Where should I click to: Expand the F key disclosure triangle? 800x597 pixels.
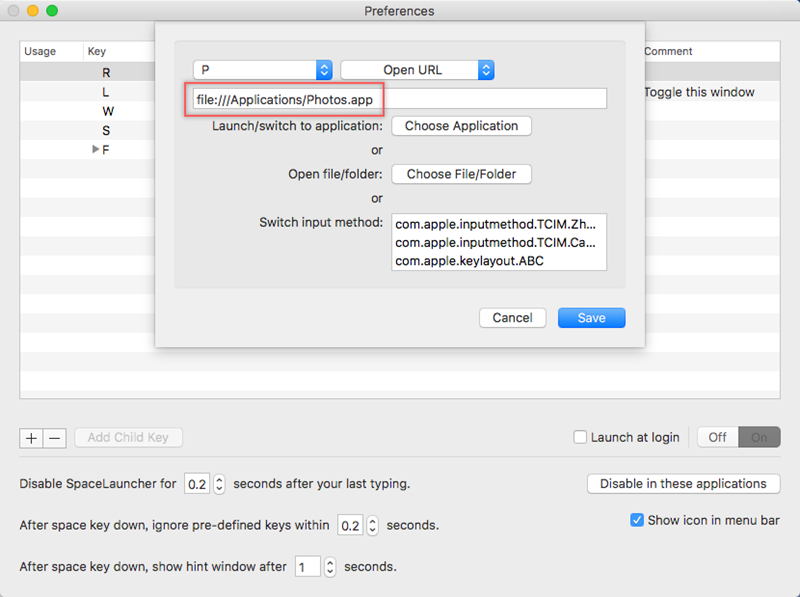pyautogui.click(x=96, y=149)
